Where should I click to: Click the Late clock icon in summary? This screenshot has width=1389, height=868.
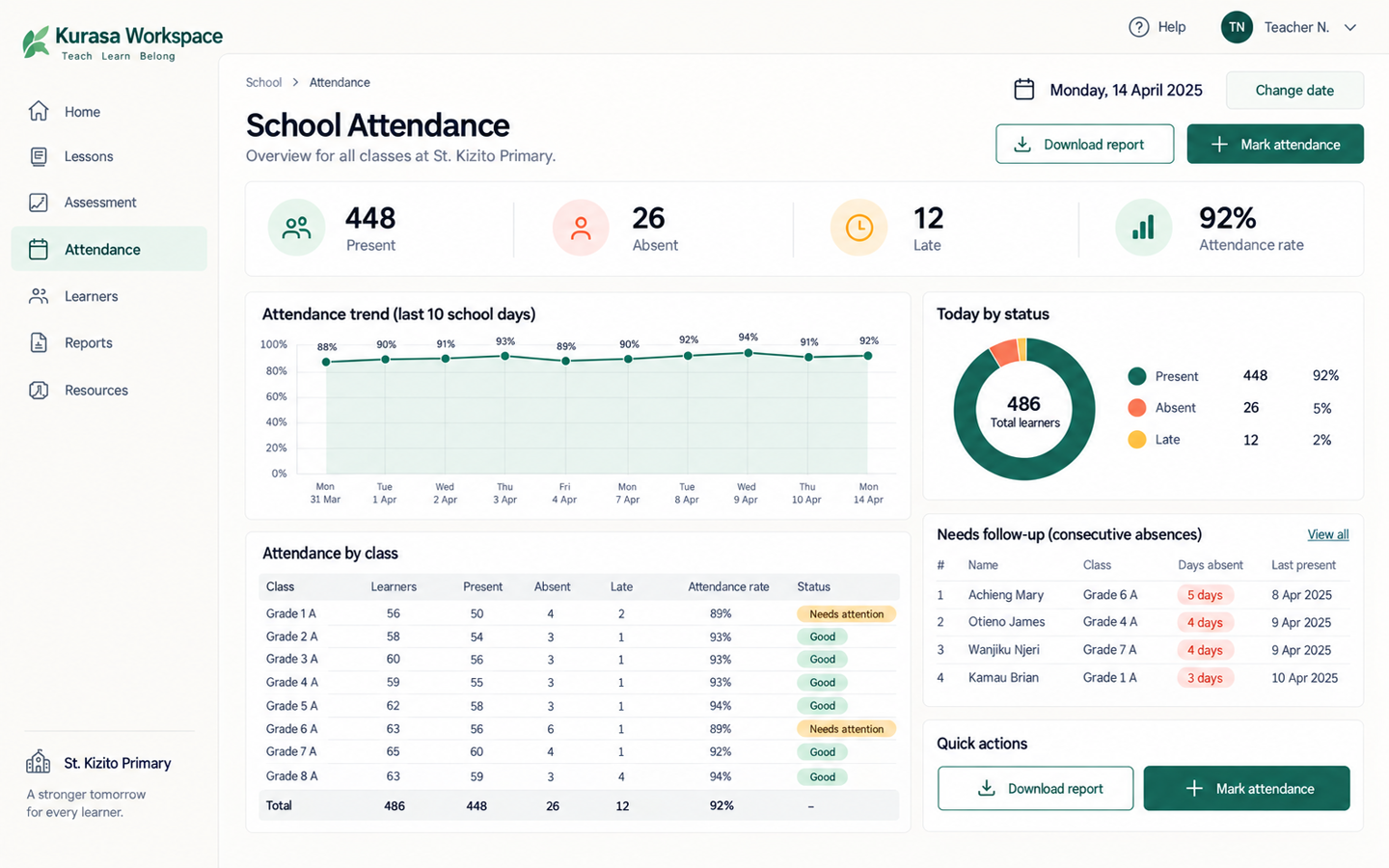[x=858, y=228]
